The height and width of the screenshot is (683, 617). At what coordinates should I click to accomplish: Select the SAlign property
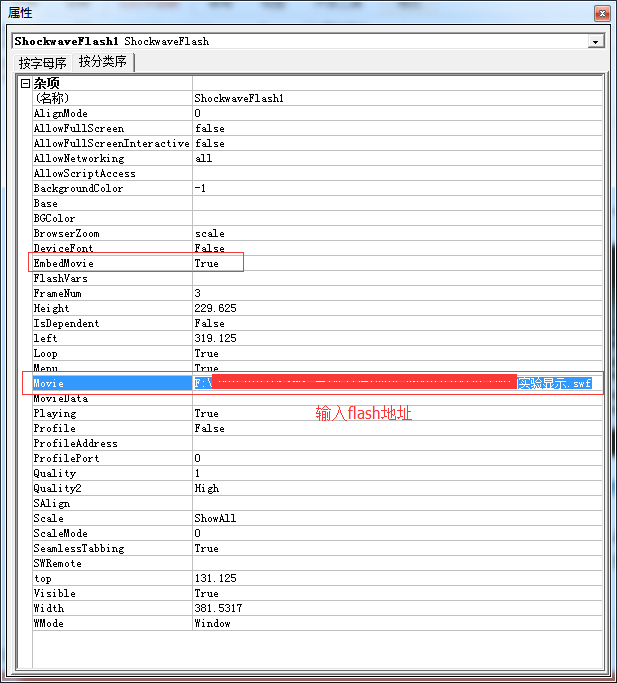(x=112, y=504)
